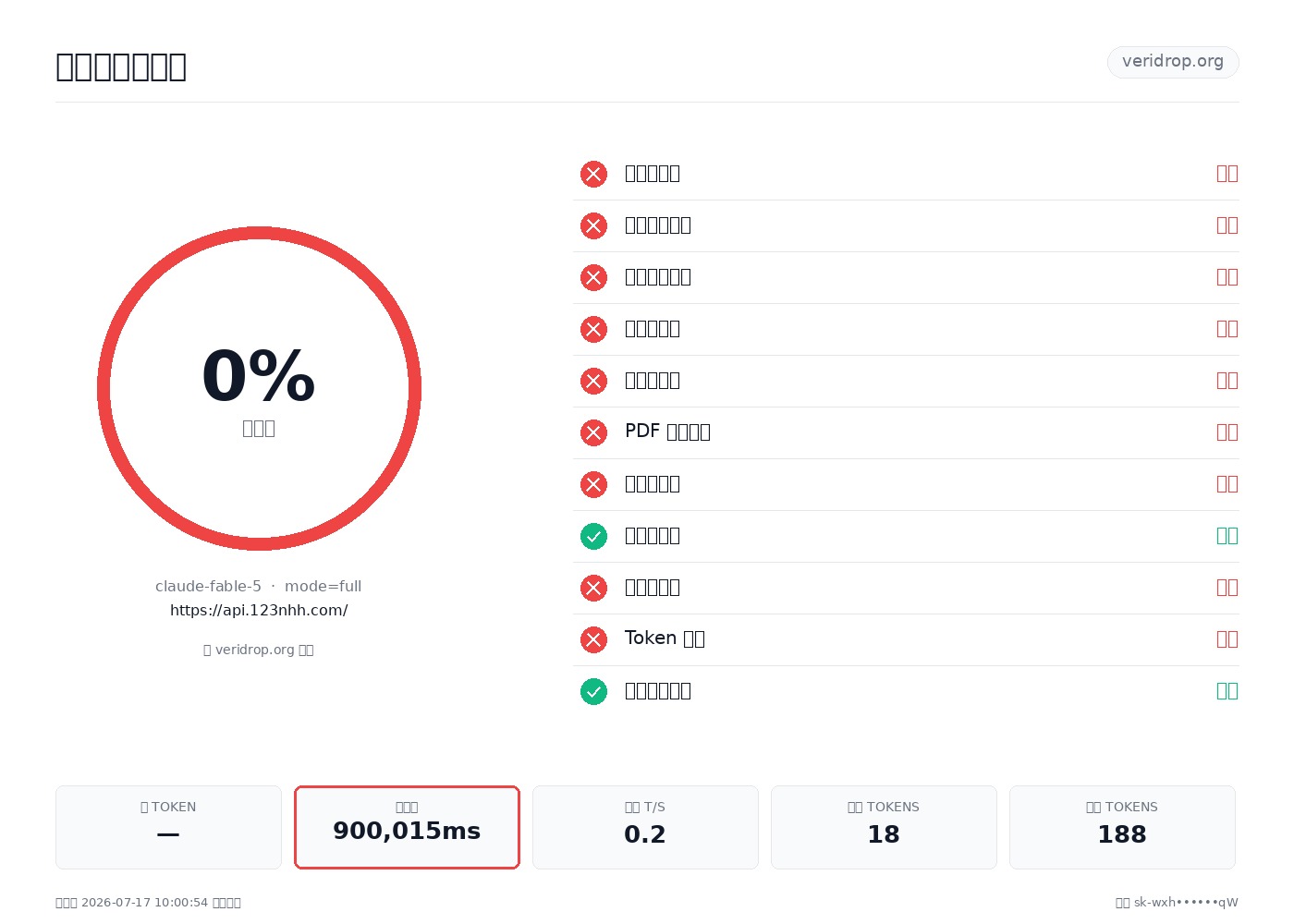Viewport: 1294px width, 924px height.
Task: Click the green status label on the bottom list row
Action: click(1227, 691)
